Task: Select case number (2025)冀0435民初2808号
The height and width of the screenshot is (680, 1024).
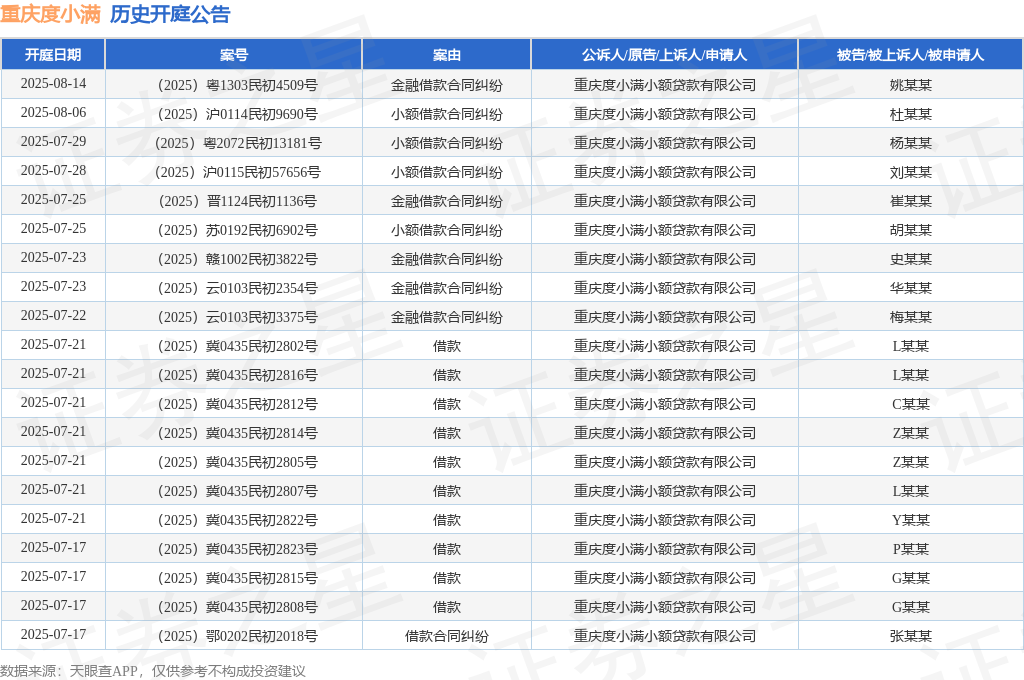Action: [x=237, y=607]
